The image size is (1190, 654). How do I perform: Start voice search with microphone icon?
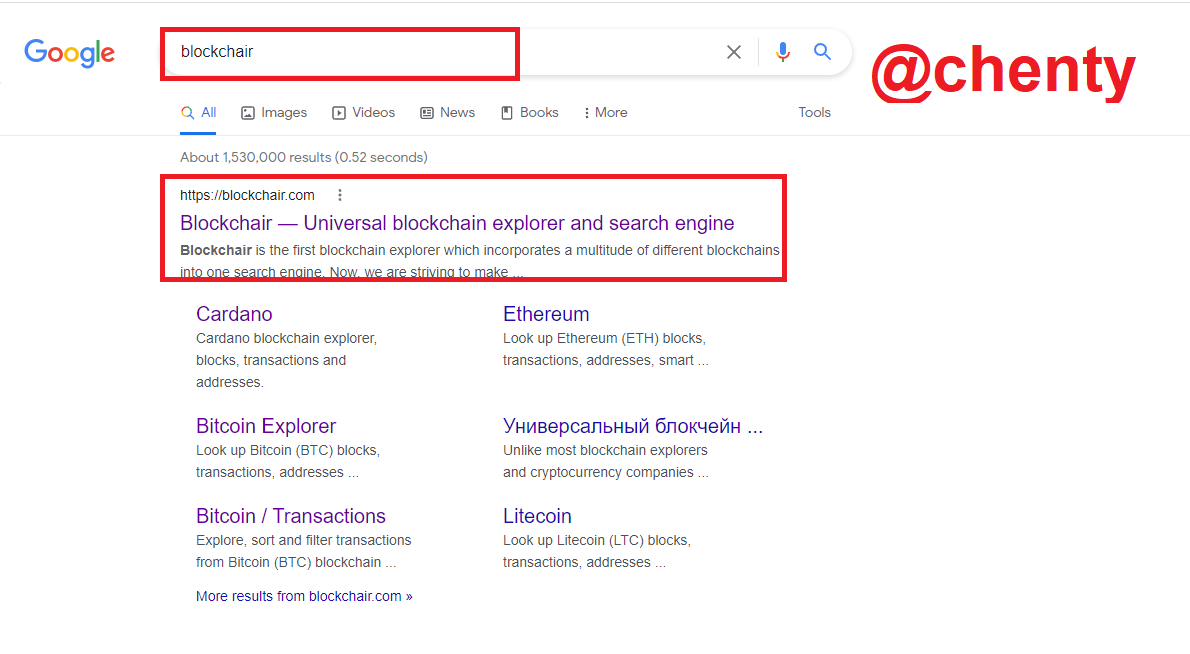coord(783,52)
